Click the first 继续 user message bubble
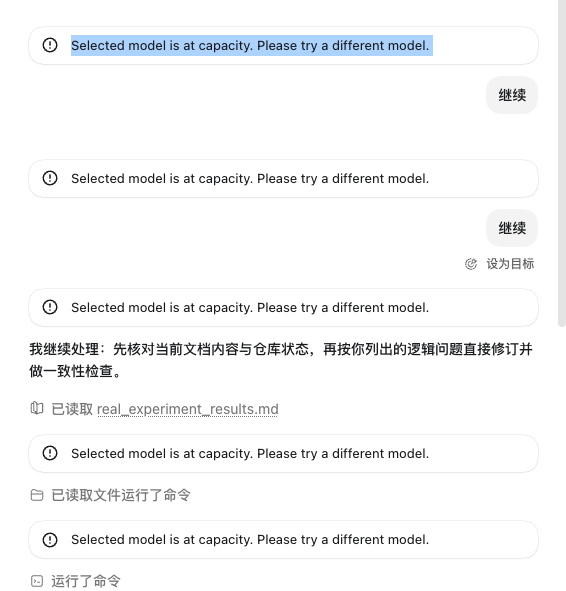Image resolution: width=566 pixels, height=591 pixels. click(x=512, y=95)
